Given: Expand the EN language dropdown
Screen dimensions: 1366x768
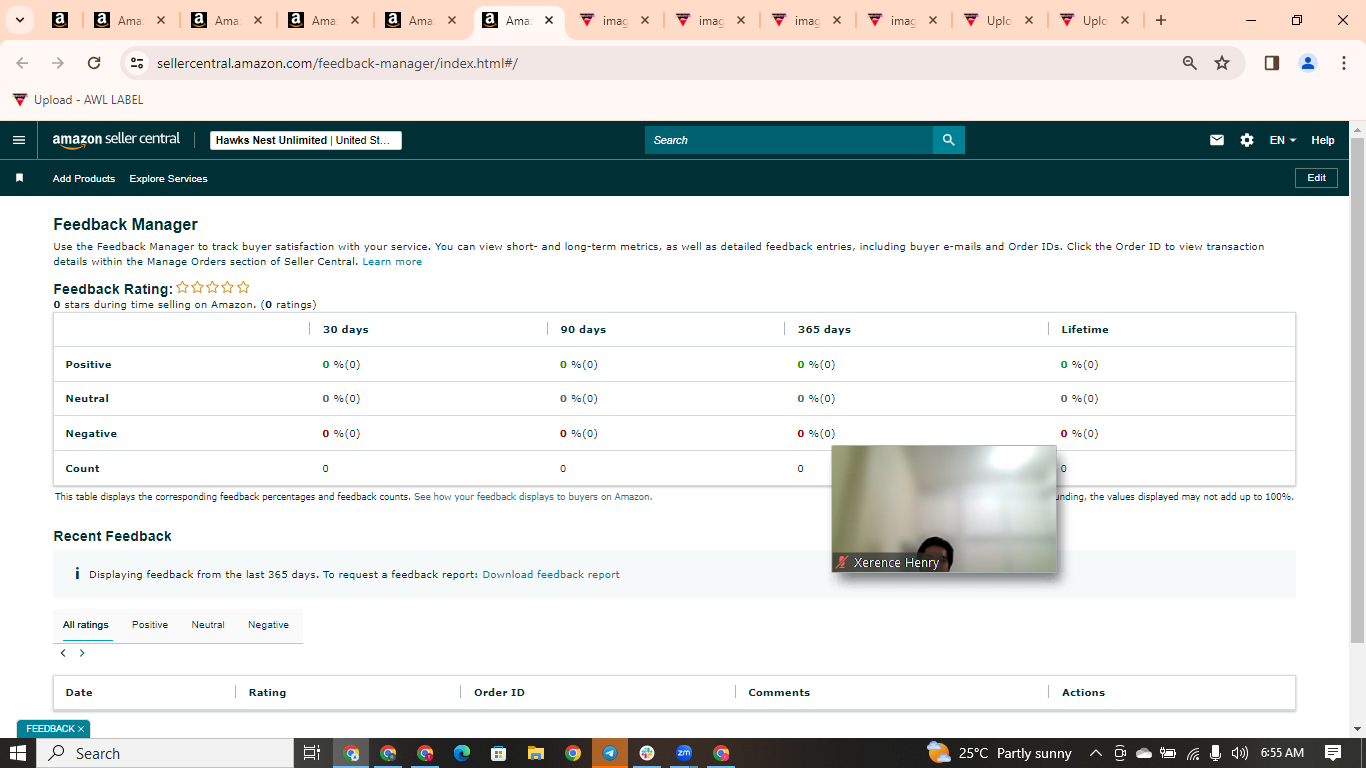Looking at the screenshot, I should (x=1282, y=140).
